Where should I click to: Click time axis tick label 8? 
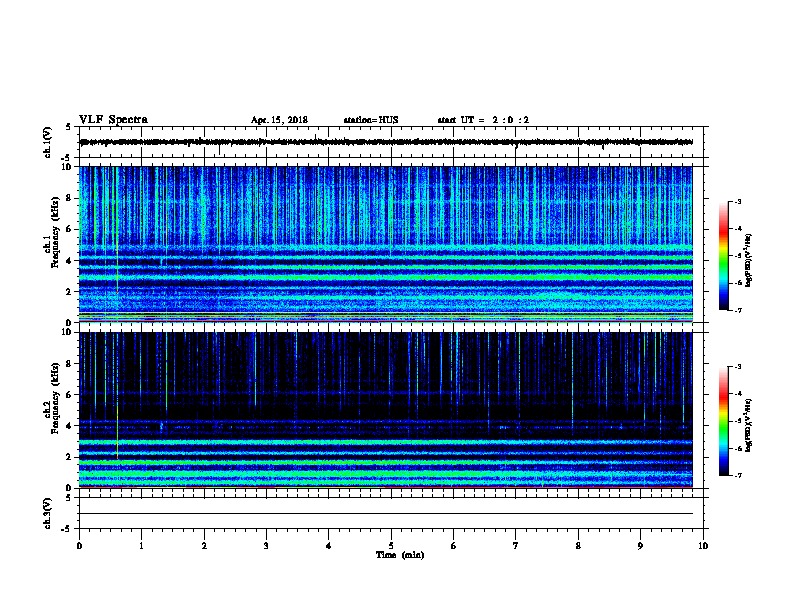tap(578, 545)
